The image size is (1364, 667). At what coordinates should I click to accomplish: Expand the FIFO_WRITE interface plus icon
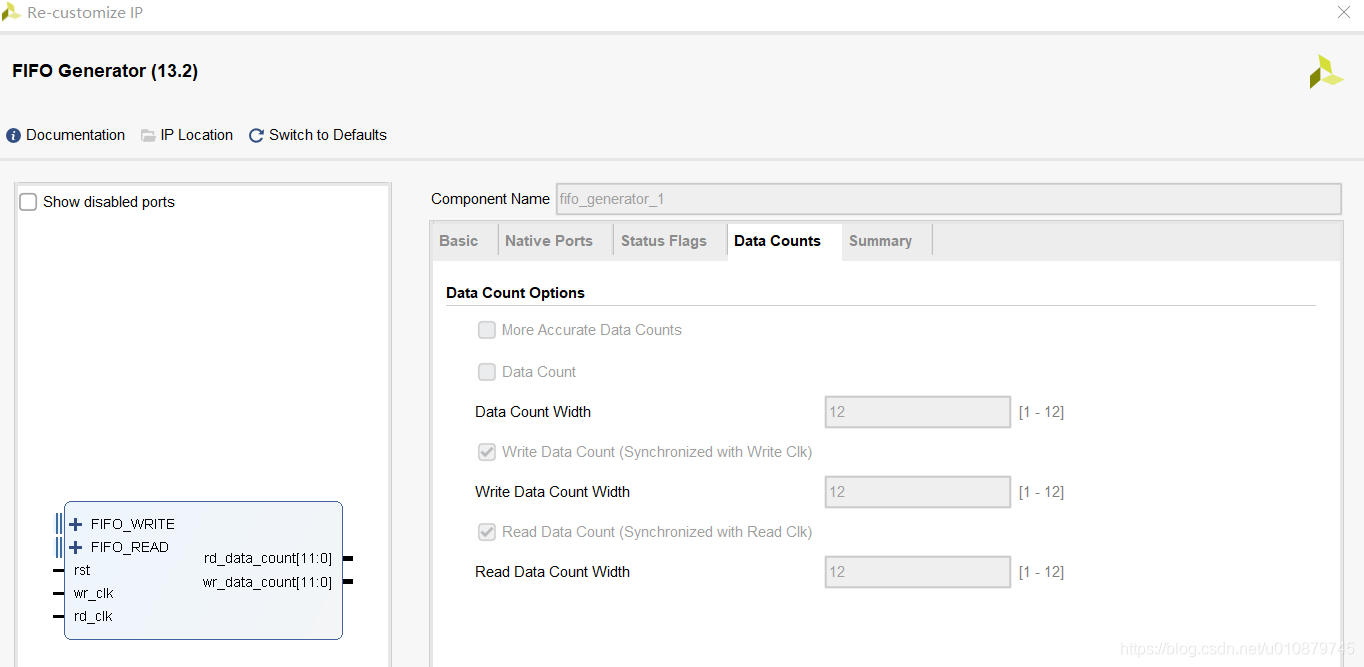tap(76, 524)
